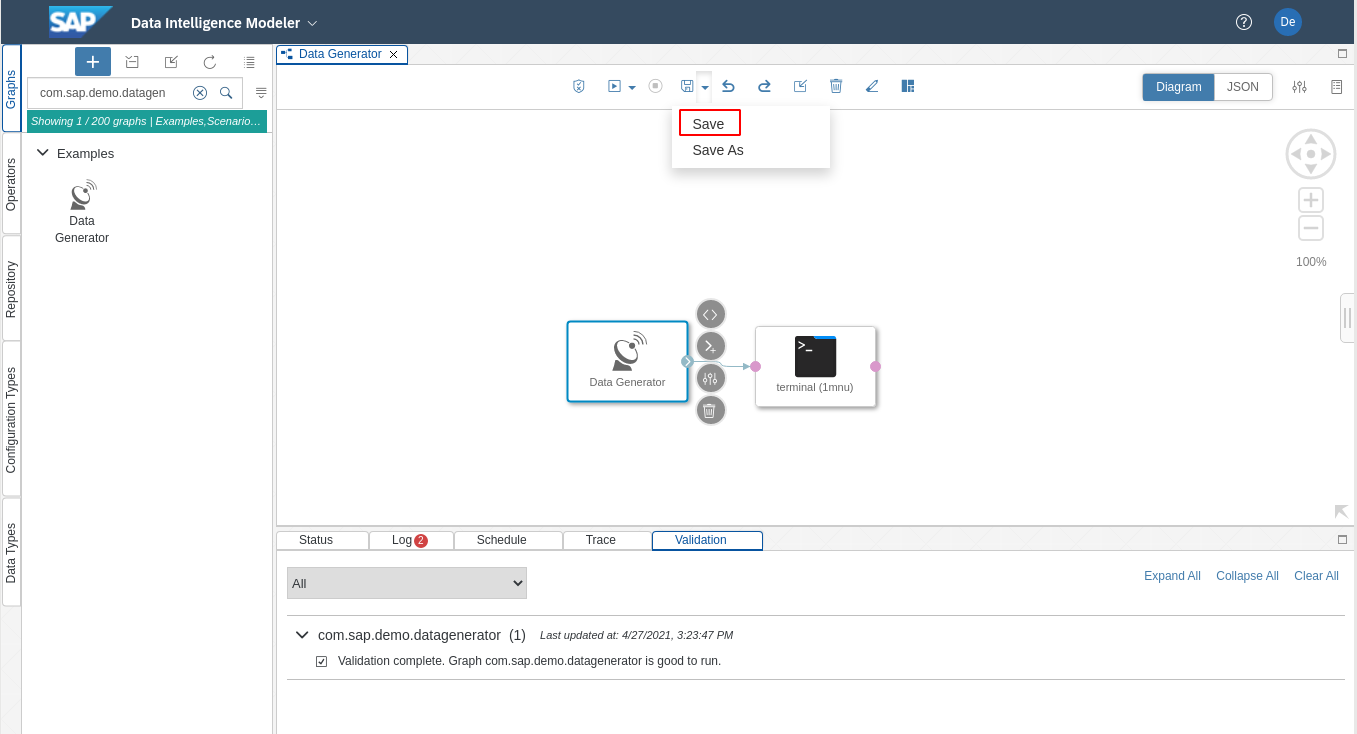Click the save disk icon in toolbar
Image resolution: width=1357 pixels, height=734 pixels.
[x=687, y=86]
